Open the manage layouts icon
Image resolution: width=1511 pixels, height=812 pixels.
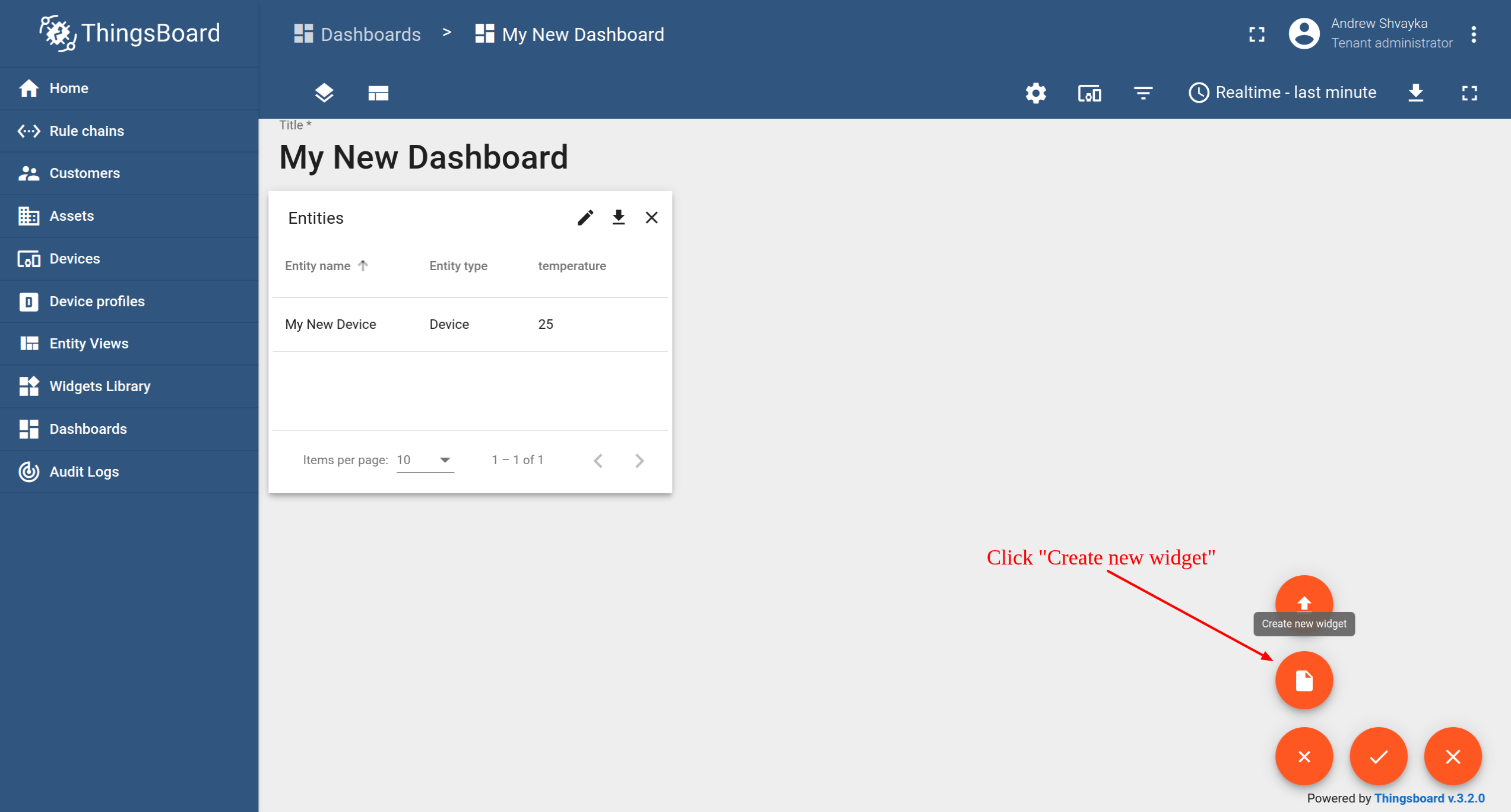(x=378, y=93)
